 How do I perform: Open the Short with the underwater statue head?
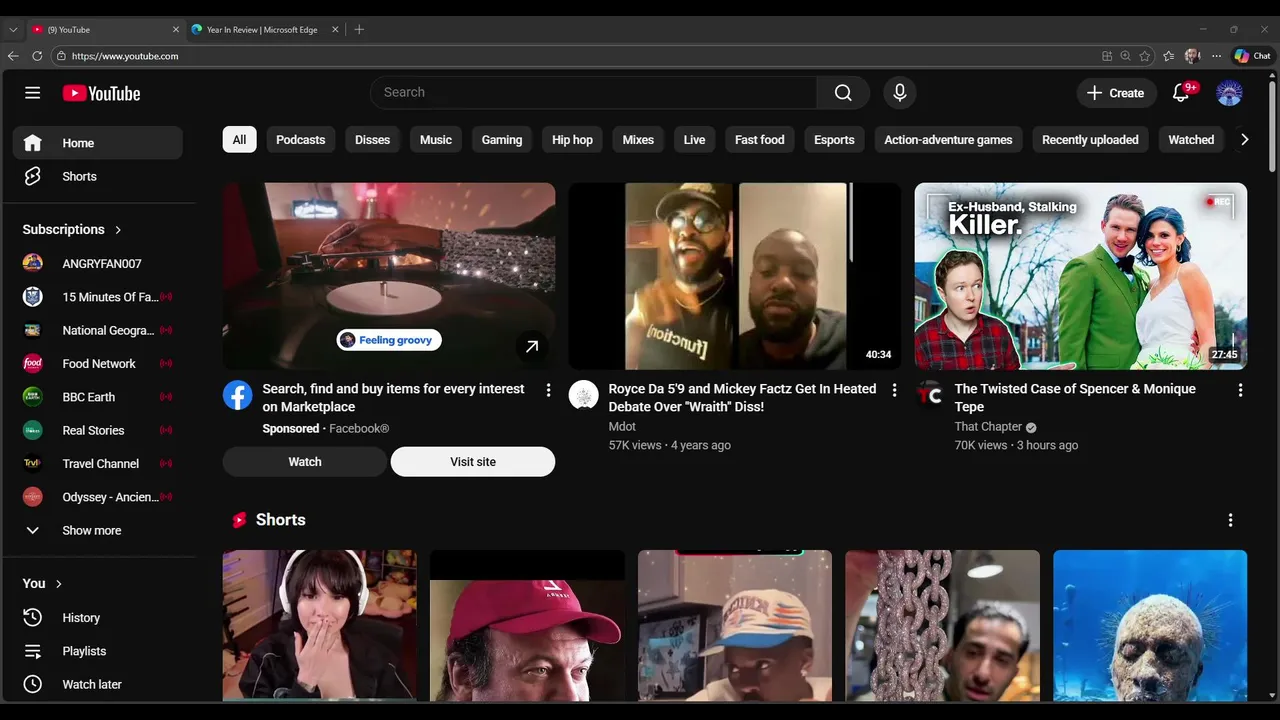click(1150, 625)
